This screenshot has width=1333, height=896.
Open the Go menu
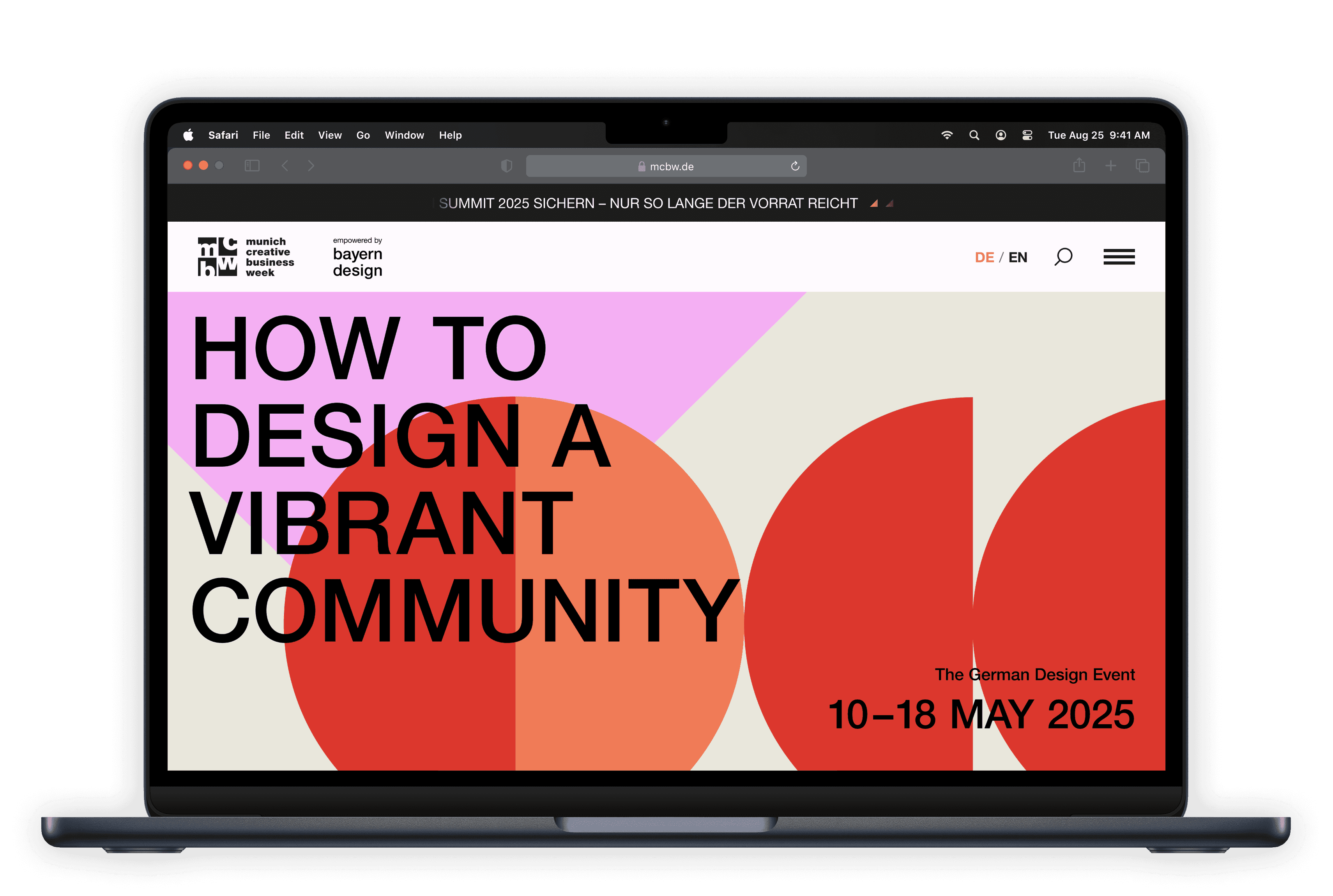363,136
